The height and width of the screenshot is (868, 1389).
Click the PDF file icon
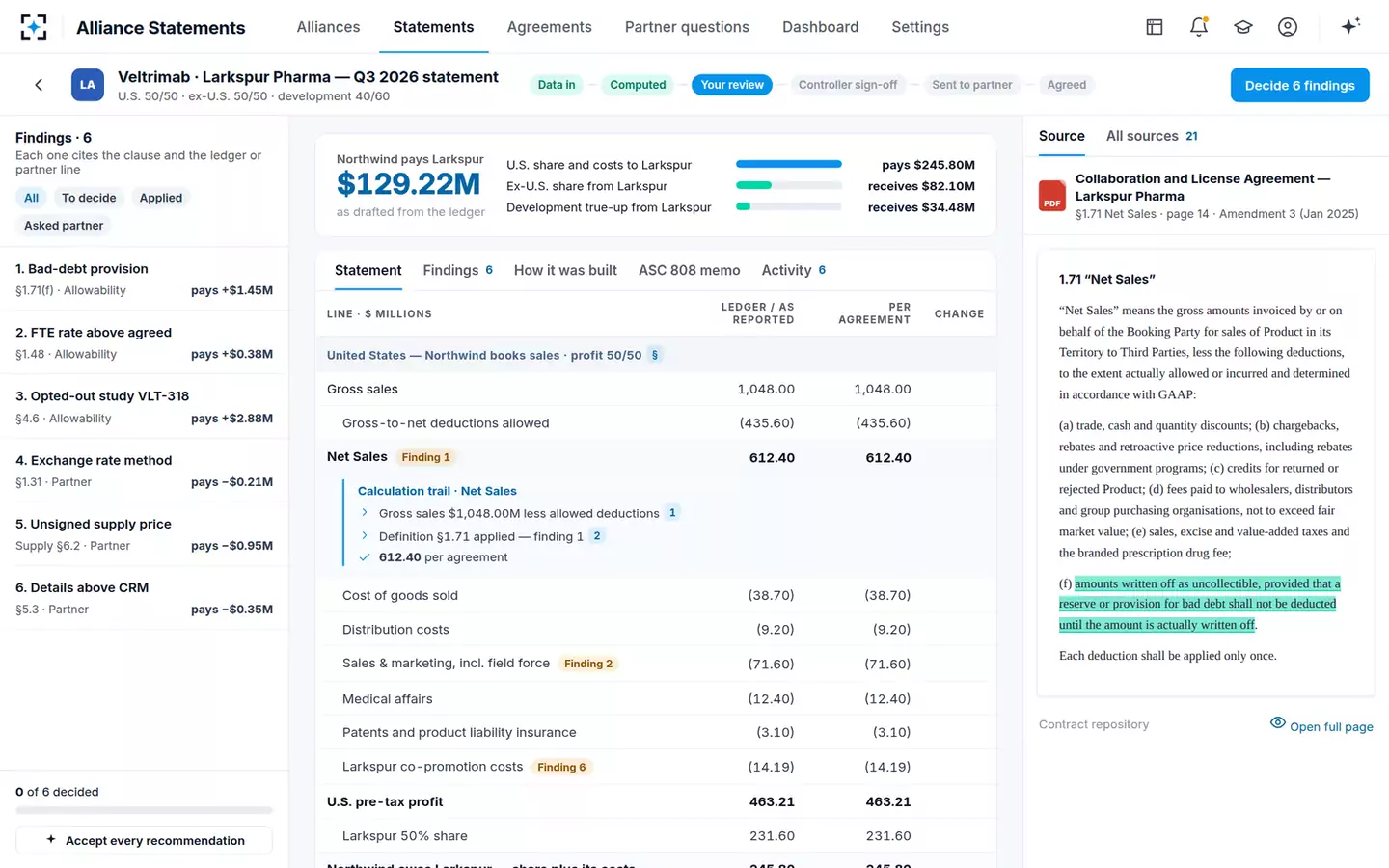[x=1052, y=196]
